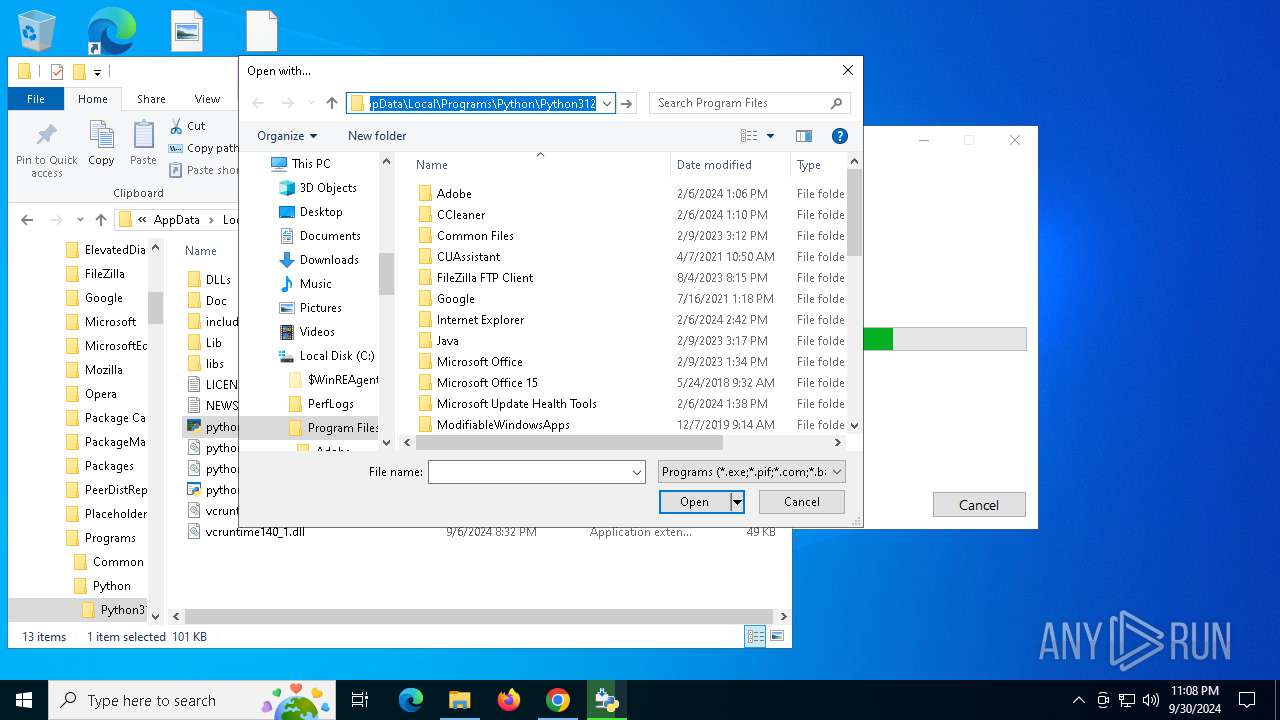Click the search magnifier in Search Program Files

tap(837, 103)
